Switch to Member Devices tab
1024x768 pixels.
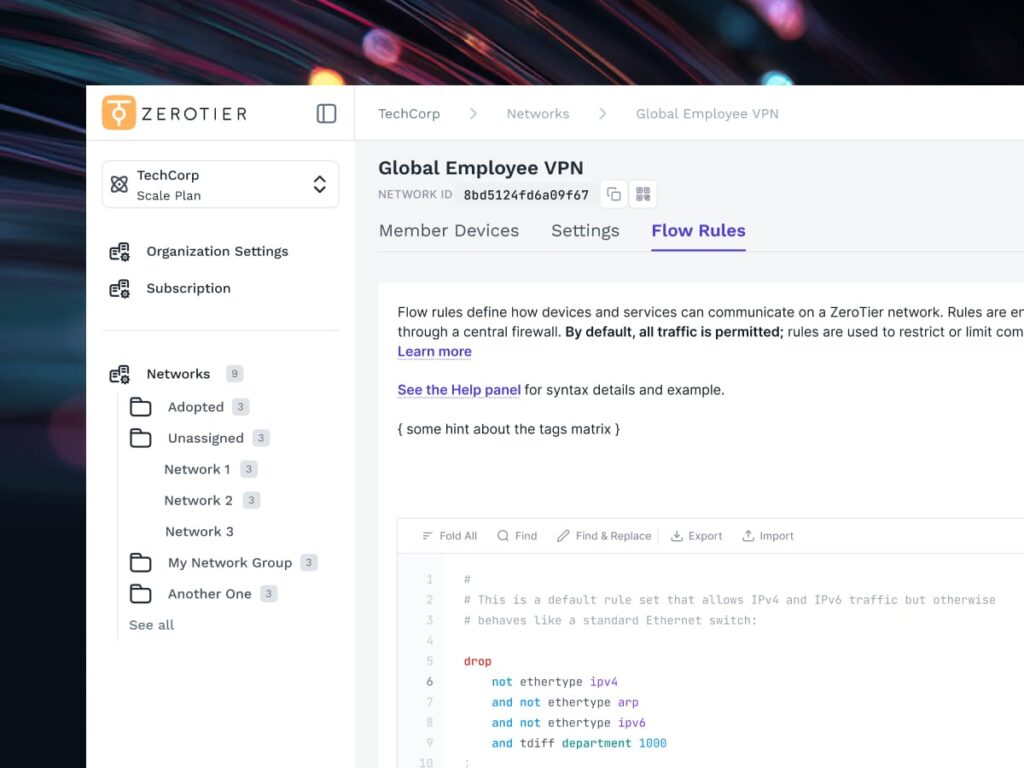[x=449, y=231]
